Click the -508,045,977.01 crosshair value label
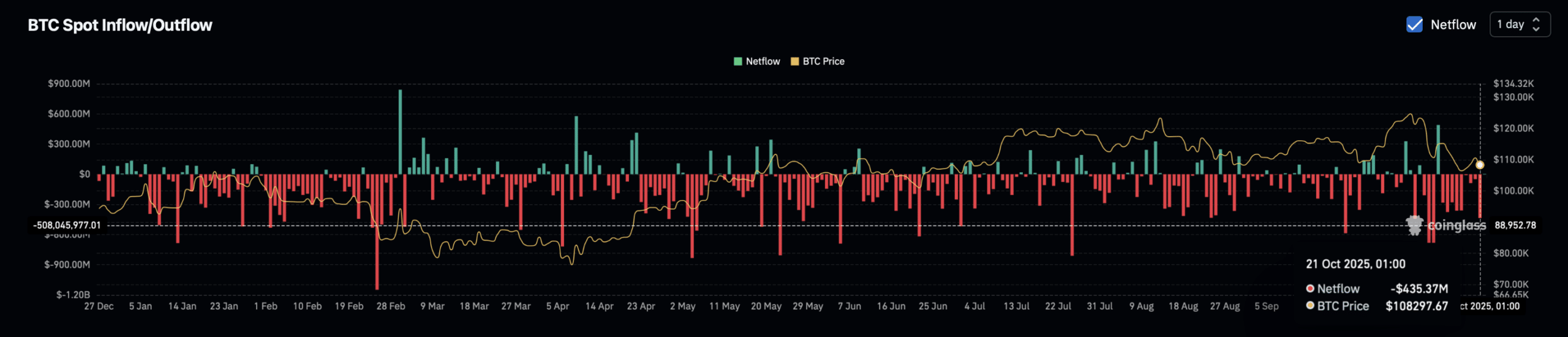1568x337 pixels. (67, 225)
